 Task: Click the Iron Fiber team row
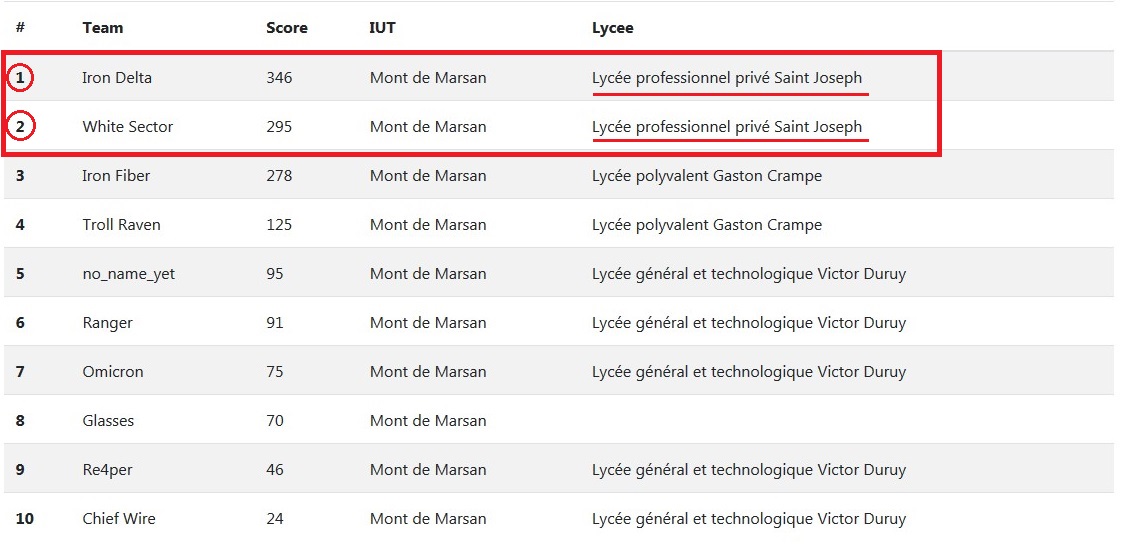pos(559,176)
